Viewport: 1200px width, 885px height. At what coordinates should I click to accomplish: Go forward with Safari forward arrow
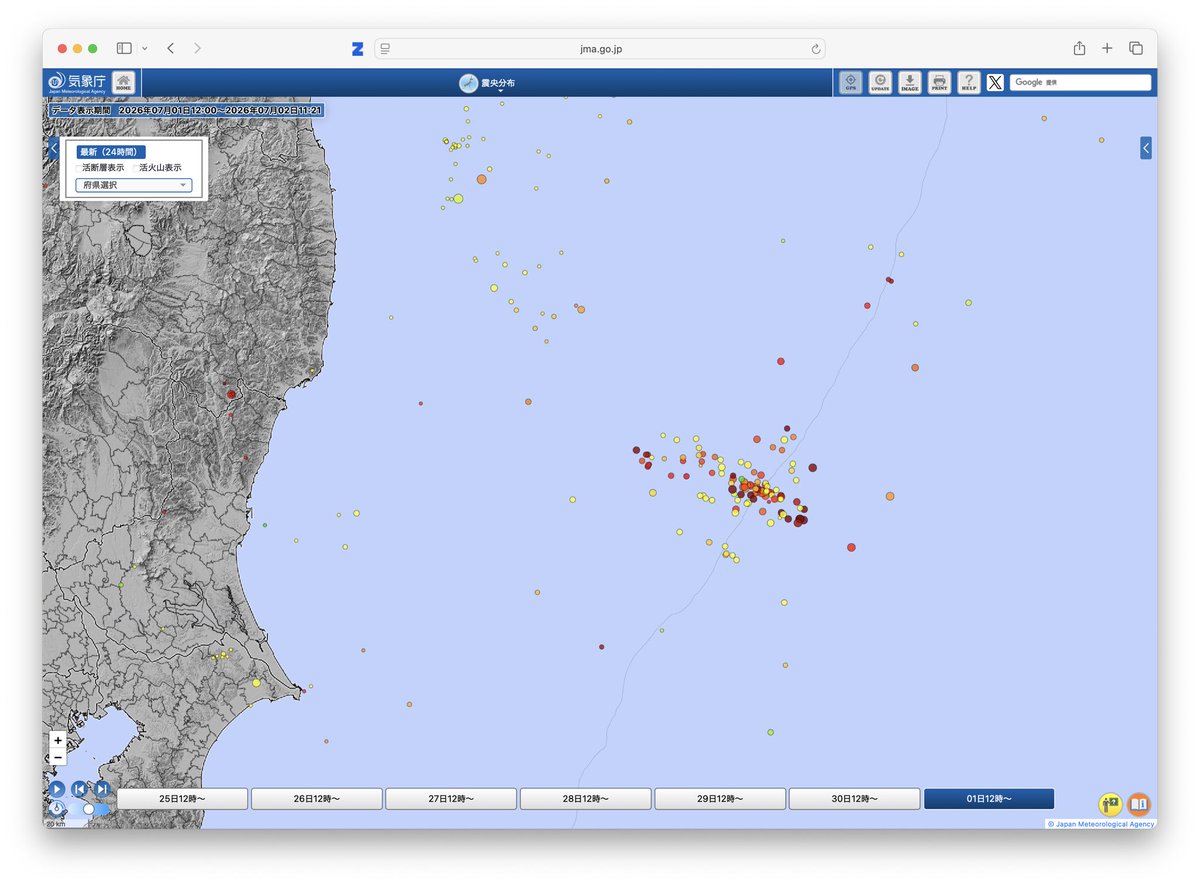click(x=197, y=48)
